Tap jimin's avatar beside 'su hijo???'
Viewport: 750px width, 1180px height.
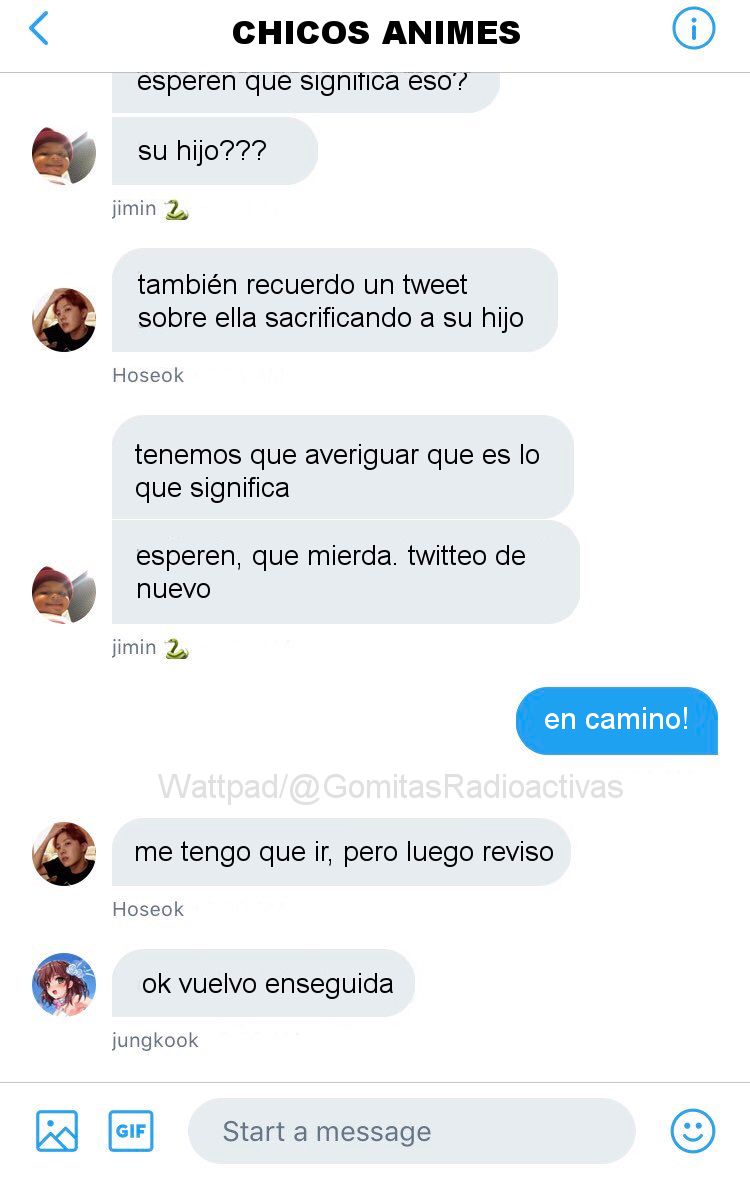tap(64, 156)
